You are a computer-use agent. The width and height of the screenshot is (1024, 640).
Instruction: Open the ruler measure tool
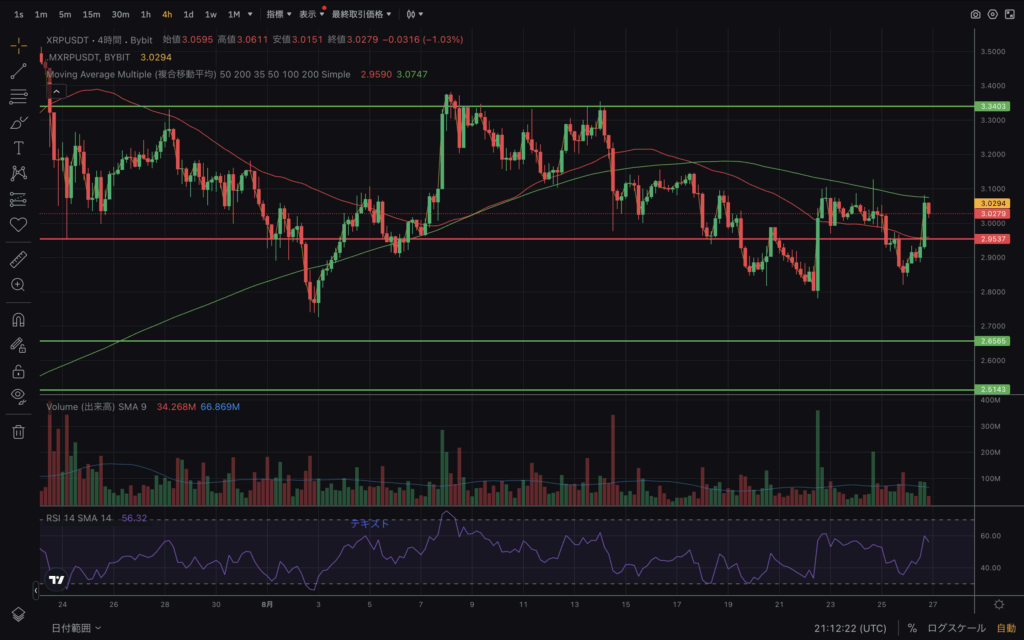18,260
